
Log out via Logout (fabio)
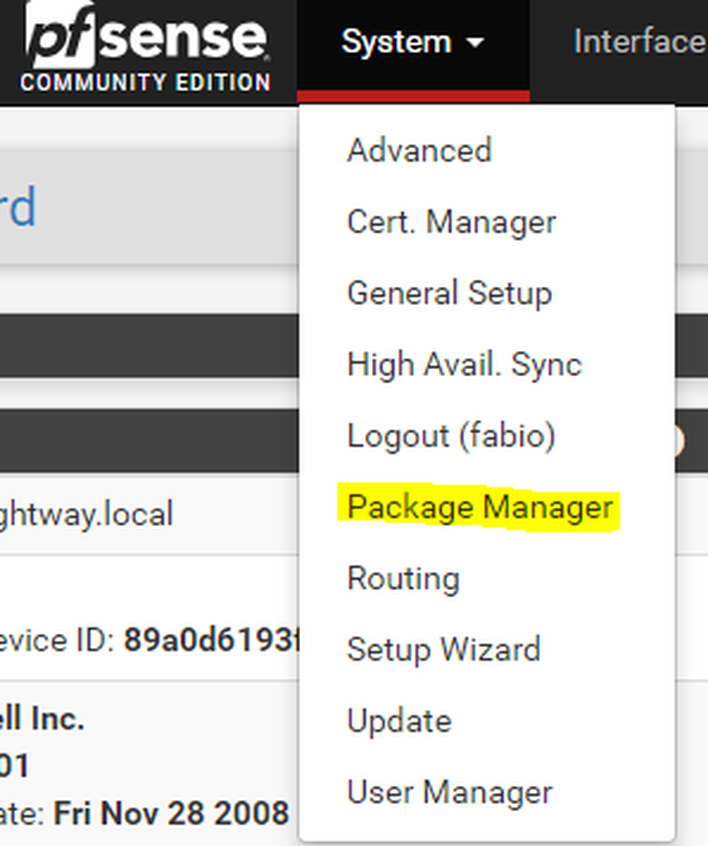(451, 436)
